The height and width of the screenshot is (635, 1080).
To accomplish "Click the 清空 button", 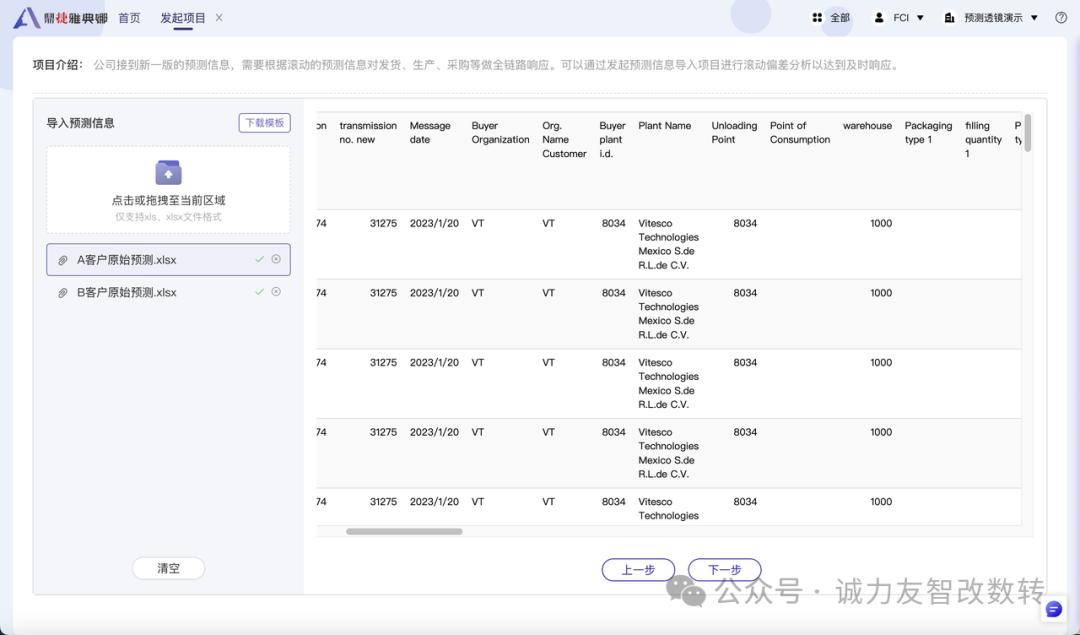I will click(168, 568).
